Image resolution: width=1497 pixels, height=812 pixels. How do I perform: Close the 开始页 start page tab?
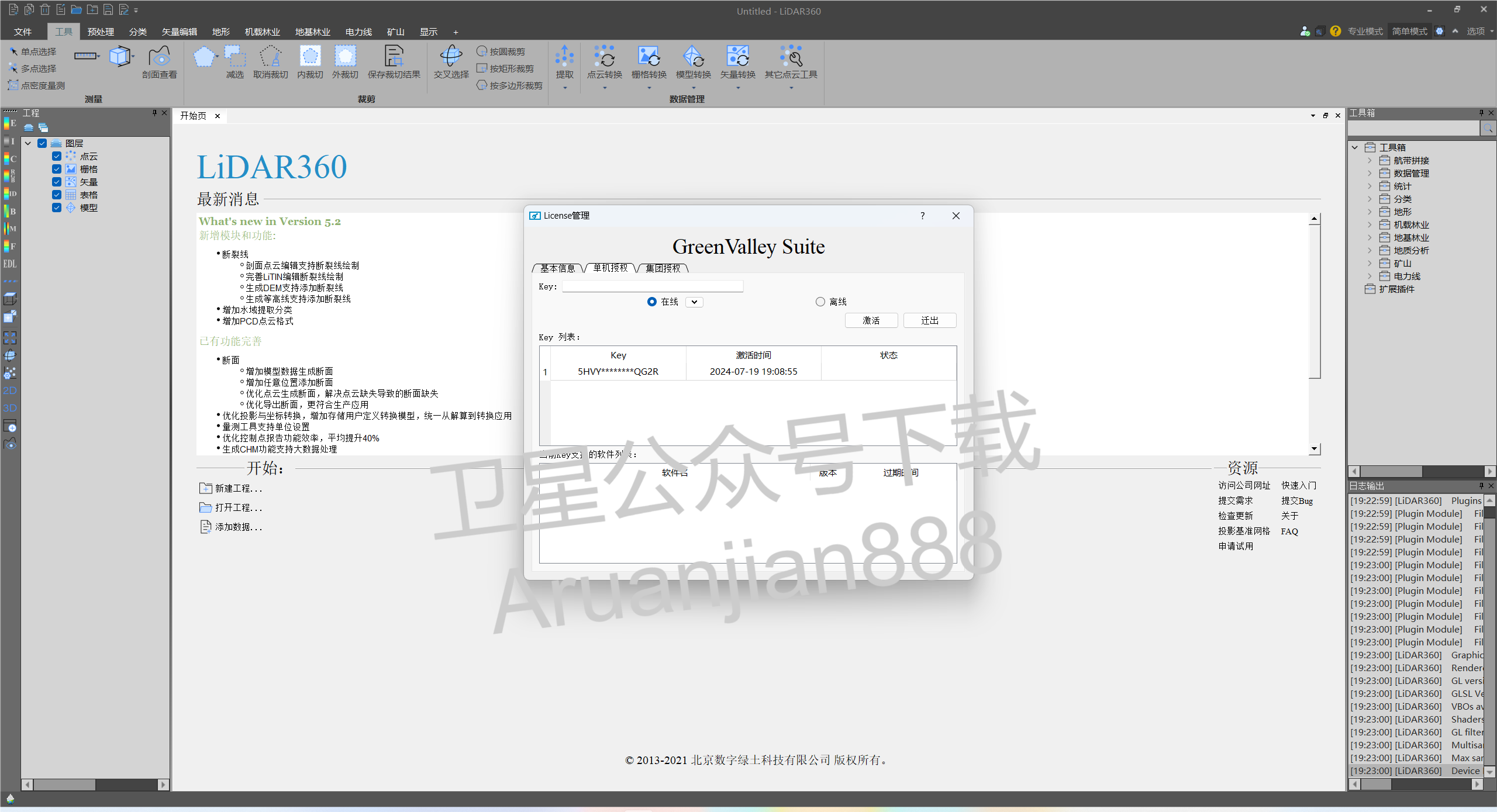pos(218,116)
